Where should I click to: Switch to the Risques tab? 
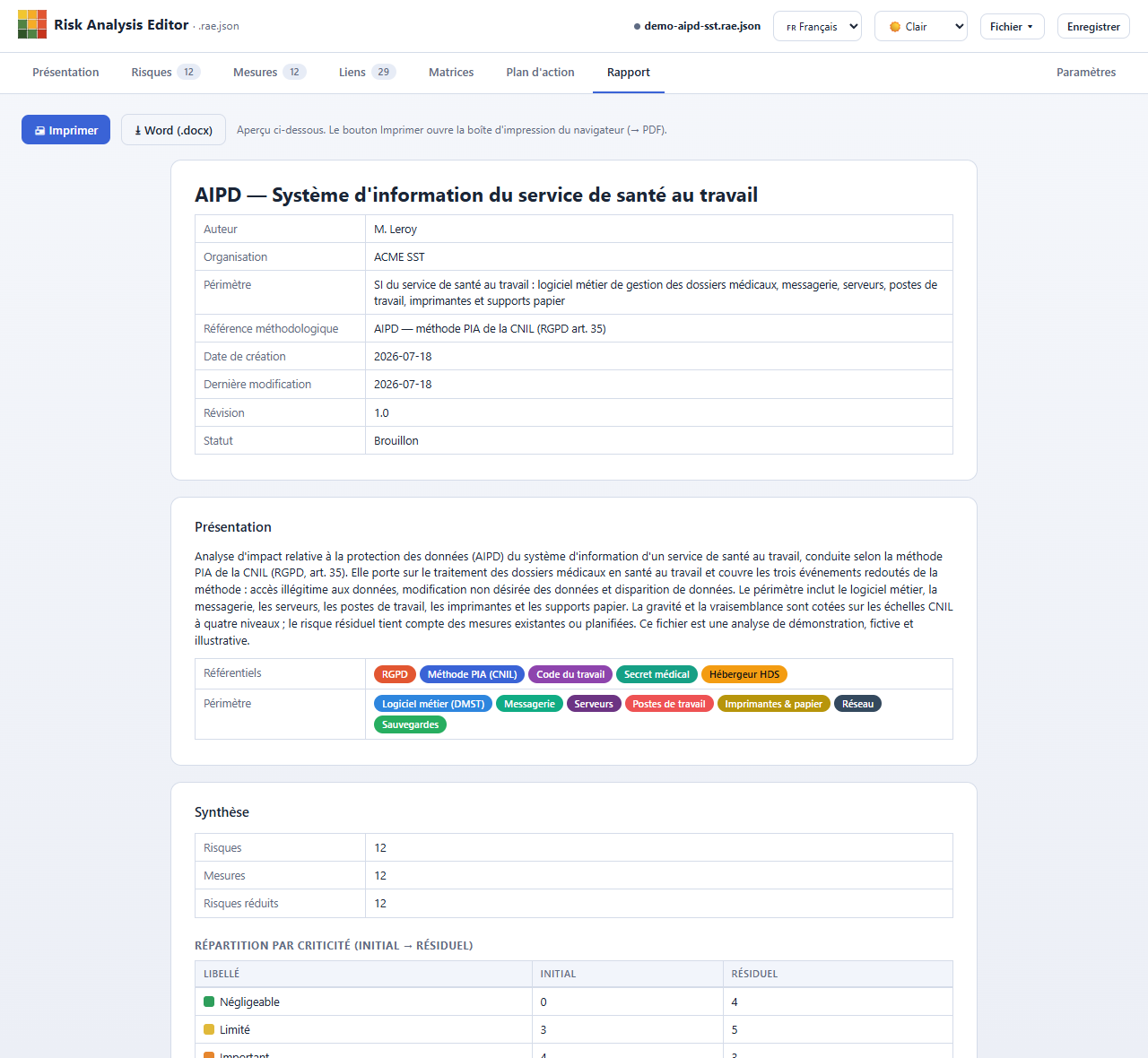(165, 72)
